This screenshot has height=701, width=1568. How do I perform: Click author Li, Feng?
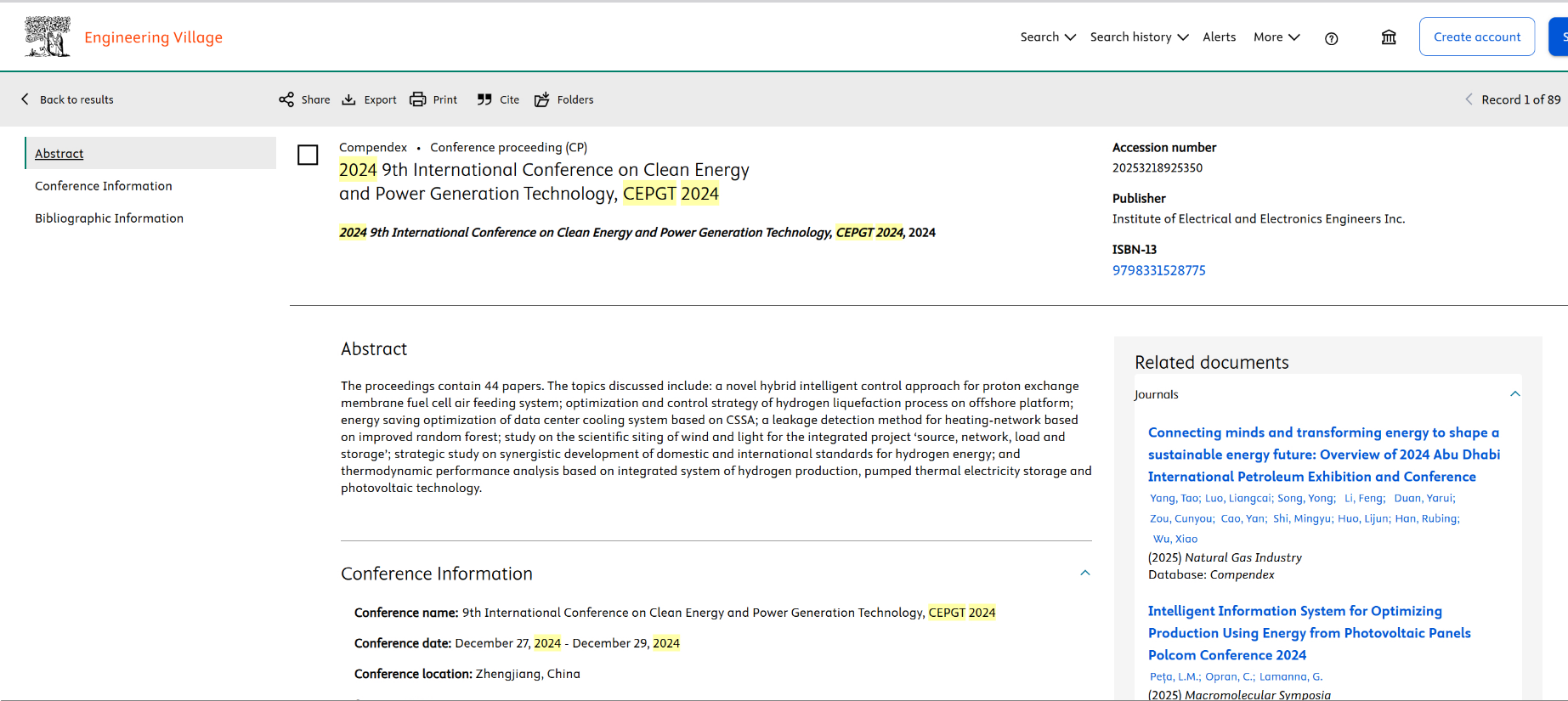tap(1365, 498)
